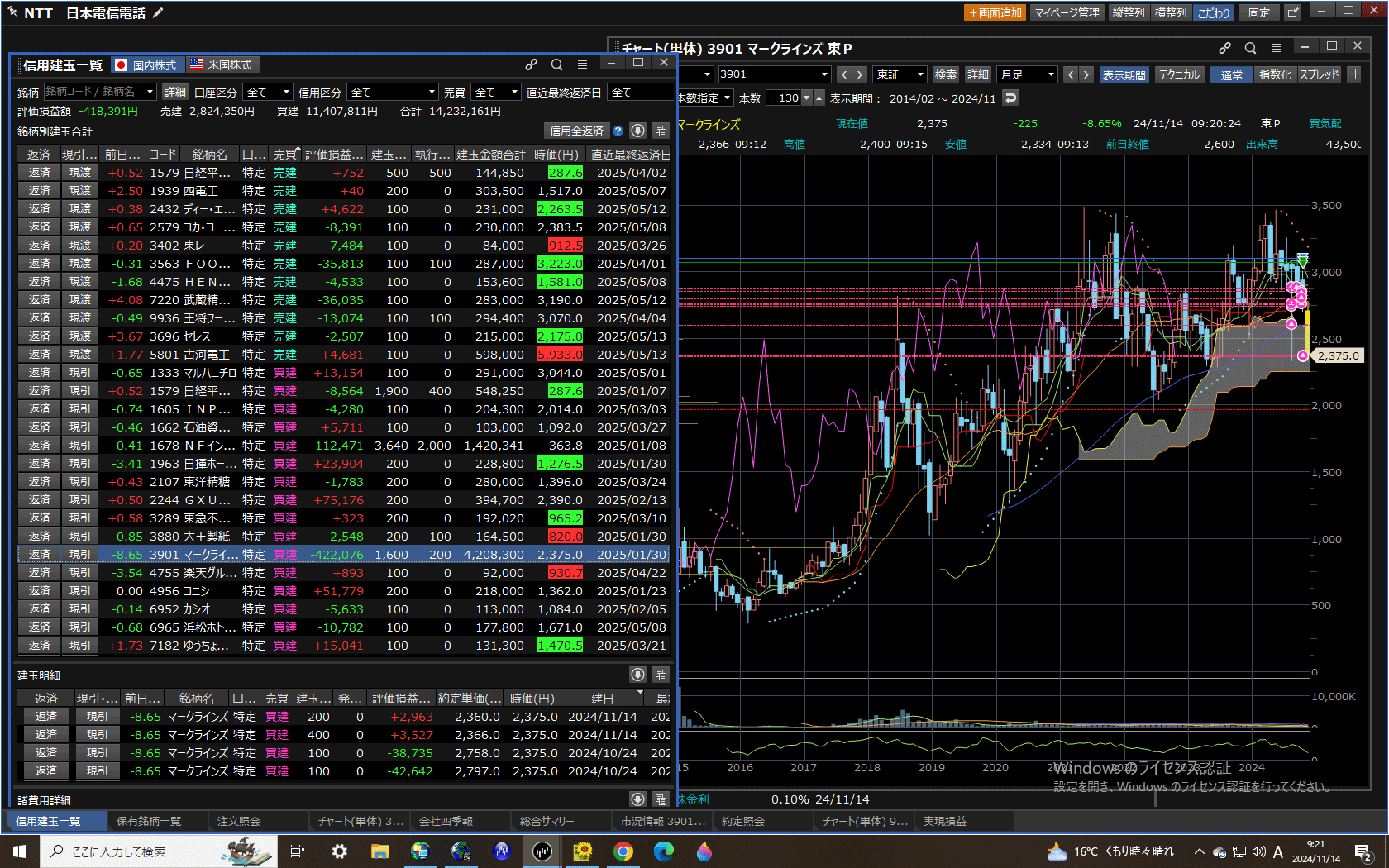
Task: Click previous symbol arrow next to 3901 field
Action: [844, 74]
